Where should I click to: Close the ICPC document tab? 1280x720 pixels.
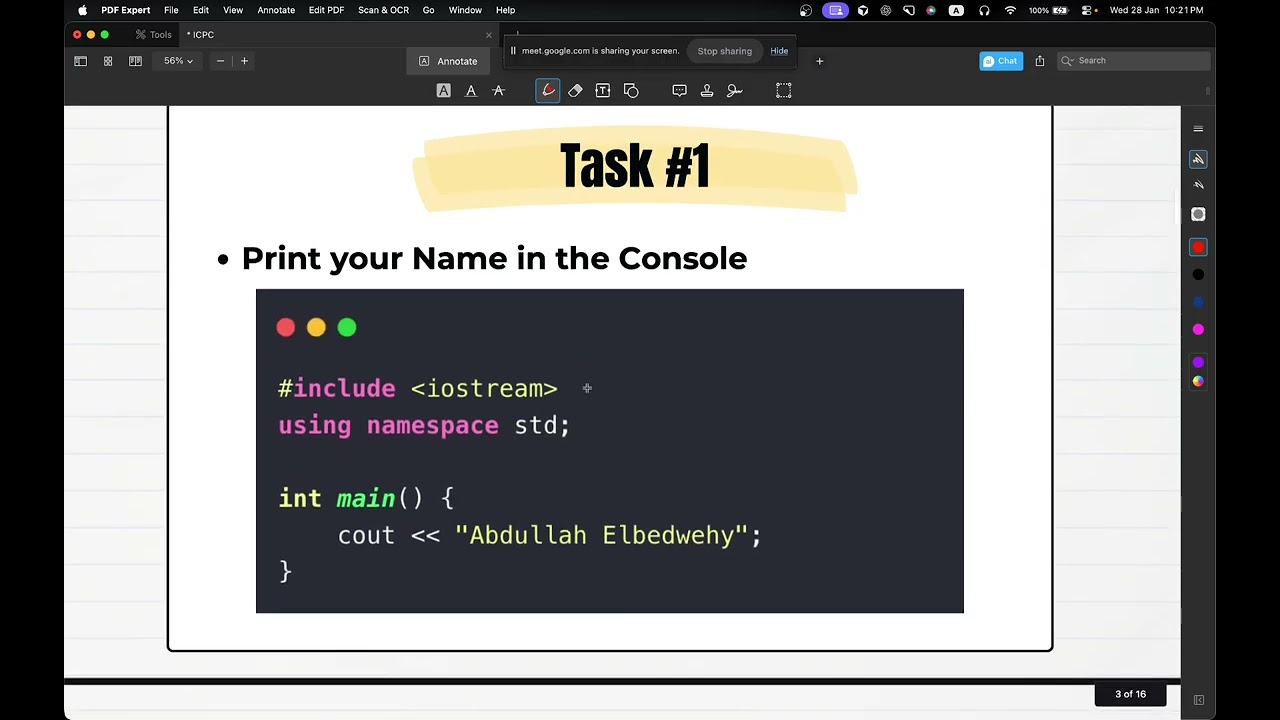point(489,35)
